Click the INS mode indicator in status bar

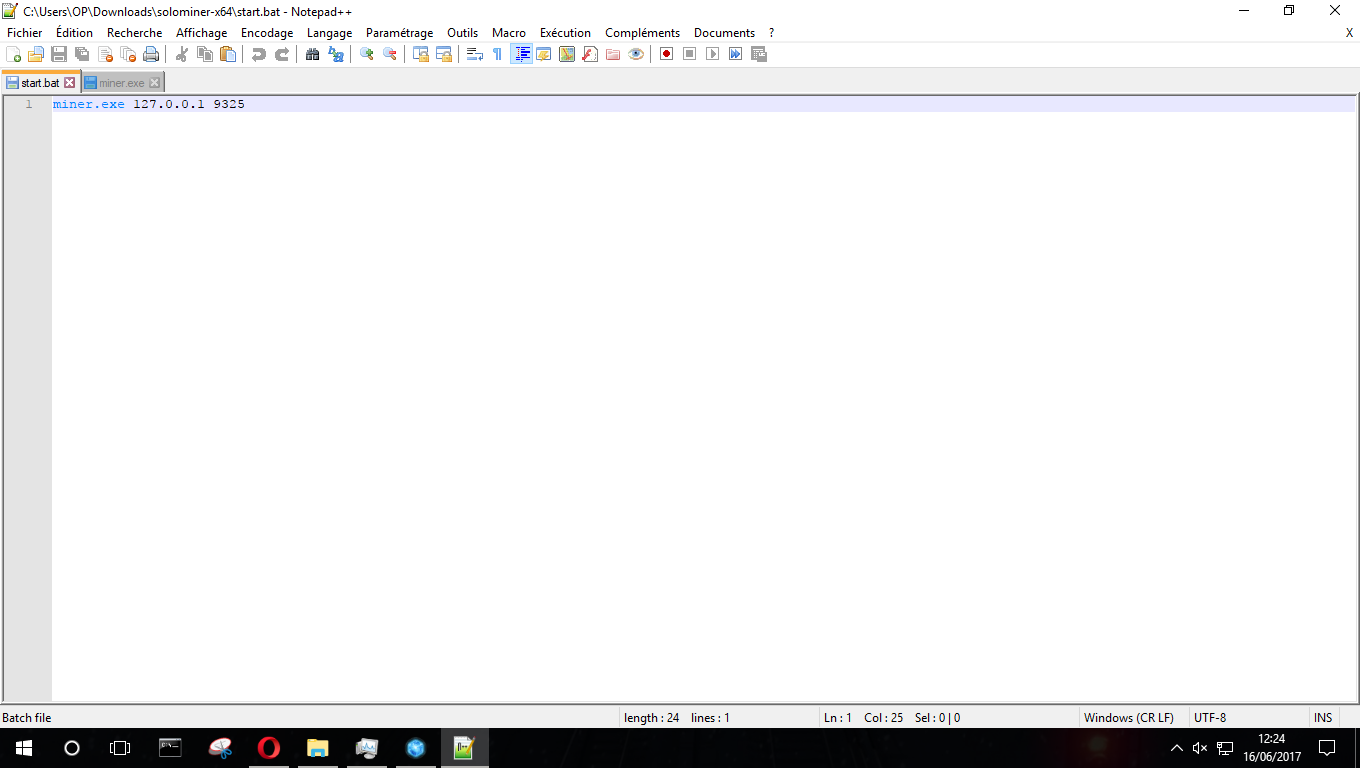coord(1323,717)
